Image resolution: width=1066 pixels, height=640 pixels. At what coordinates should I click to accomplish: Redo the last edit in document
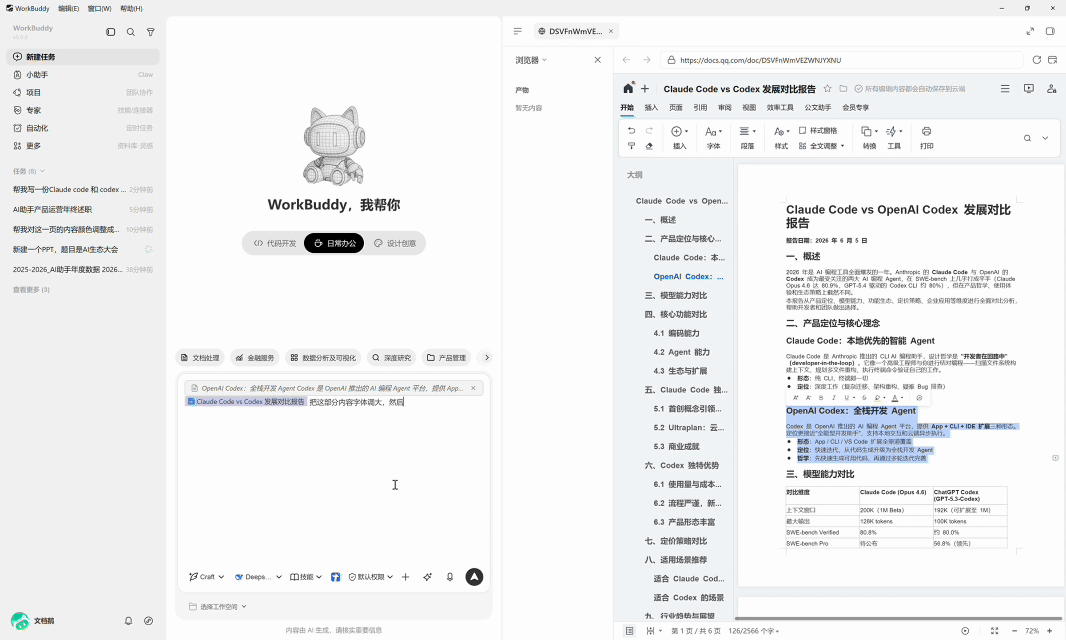tap(649, 131)
